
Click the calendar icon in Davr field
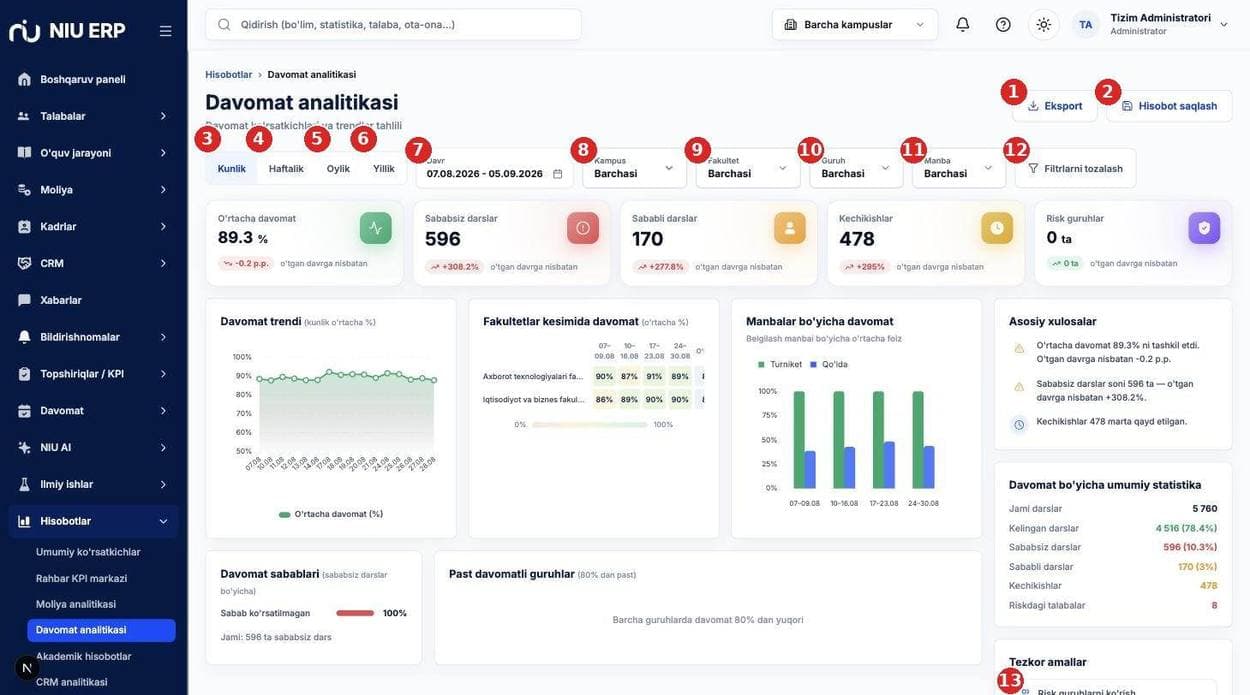point(558,174)
